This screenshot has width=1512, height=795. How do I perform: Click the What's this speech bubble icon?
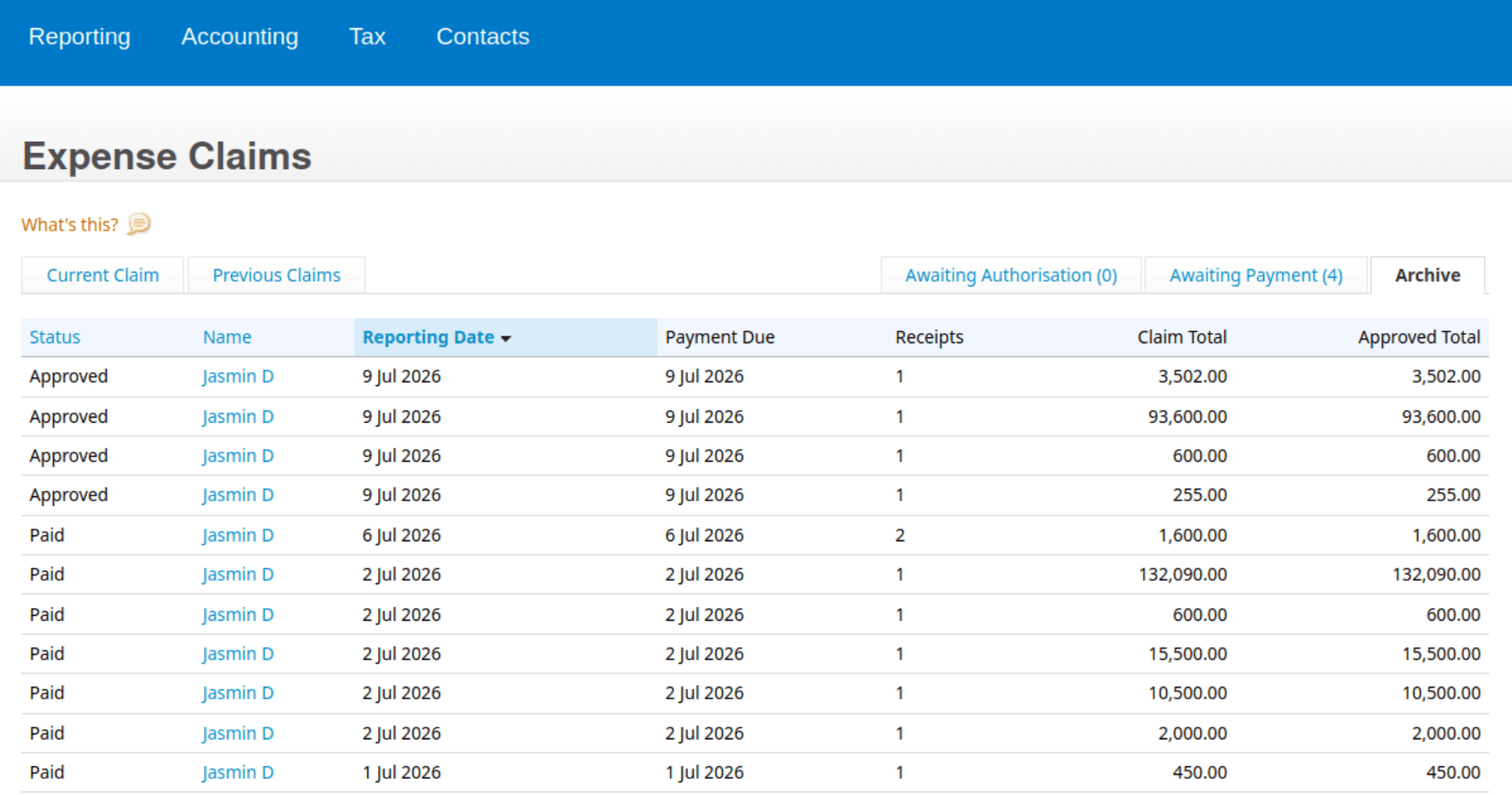(x=138, y=224)
